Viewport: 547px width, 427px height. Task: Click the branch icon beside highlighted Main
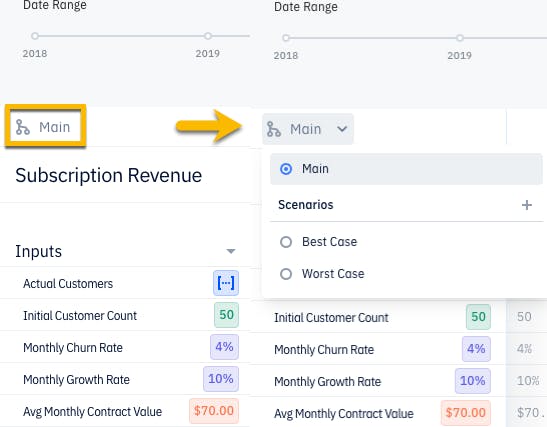coord(23,127)
